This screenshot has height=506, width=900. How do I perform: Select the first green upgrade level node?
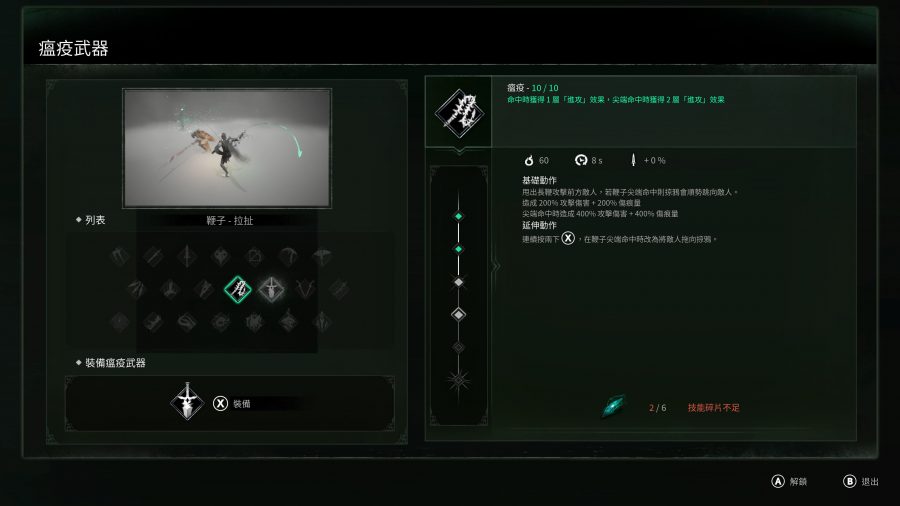(x=458, y=216)
